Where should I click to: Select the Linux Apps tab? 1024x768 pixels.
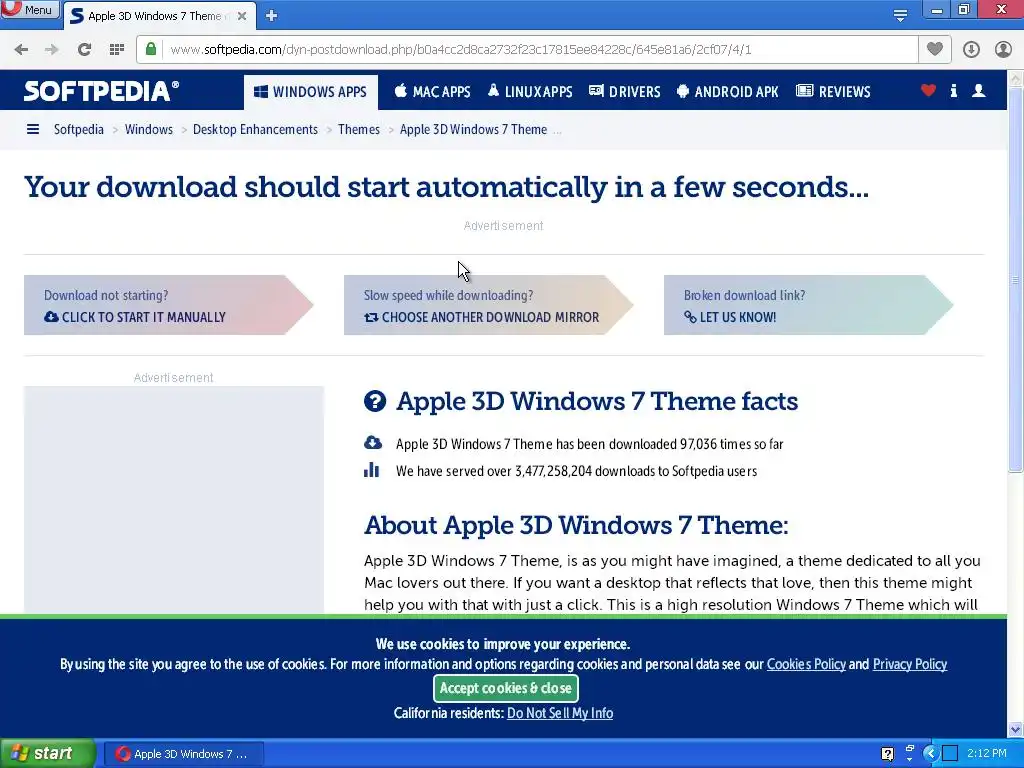coord(530,91)
